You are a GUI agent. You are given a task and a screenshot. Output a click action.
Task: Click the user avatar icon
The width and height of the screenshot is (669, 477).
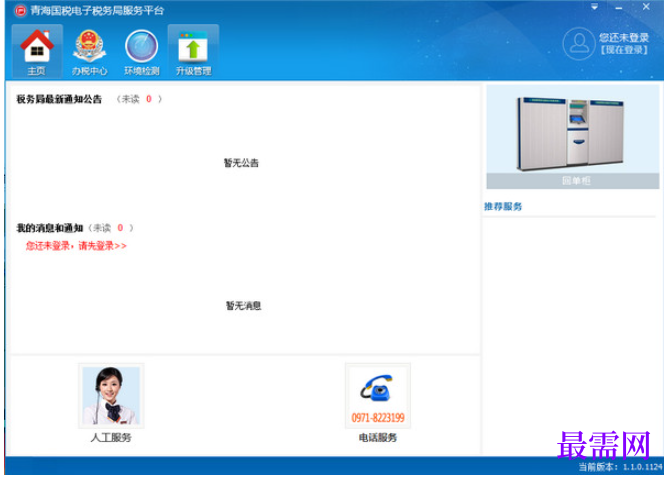579,44
